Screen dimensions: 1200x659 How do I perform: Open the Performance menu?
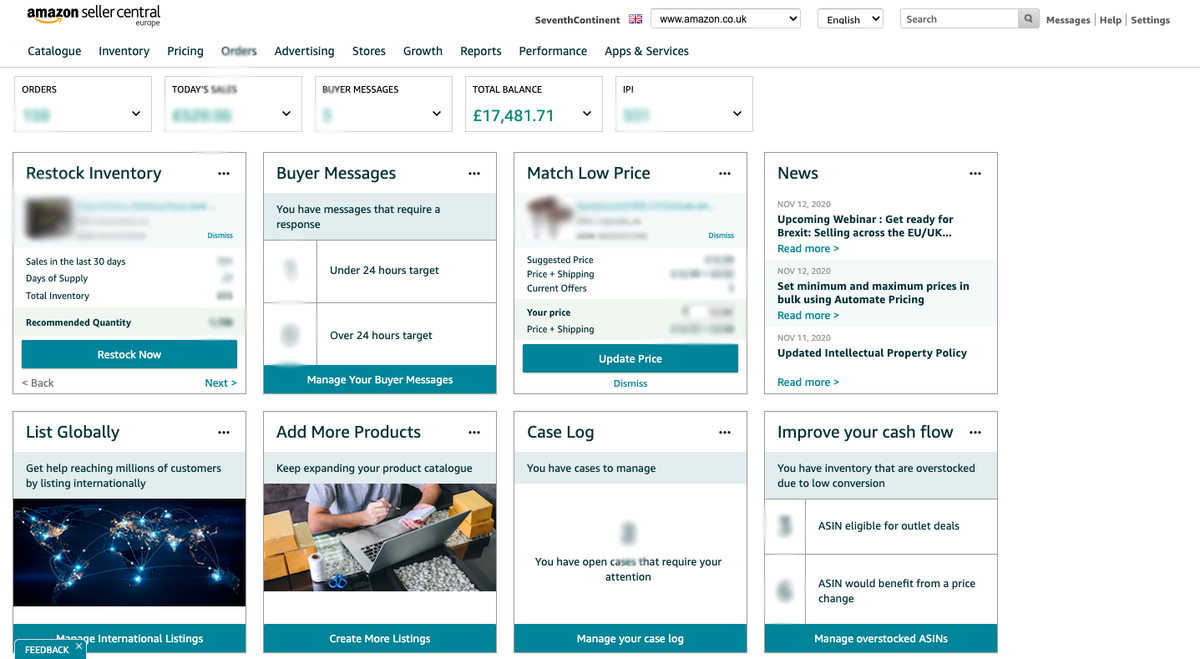[x=553, y=51]
